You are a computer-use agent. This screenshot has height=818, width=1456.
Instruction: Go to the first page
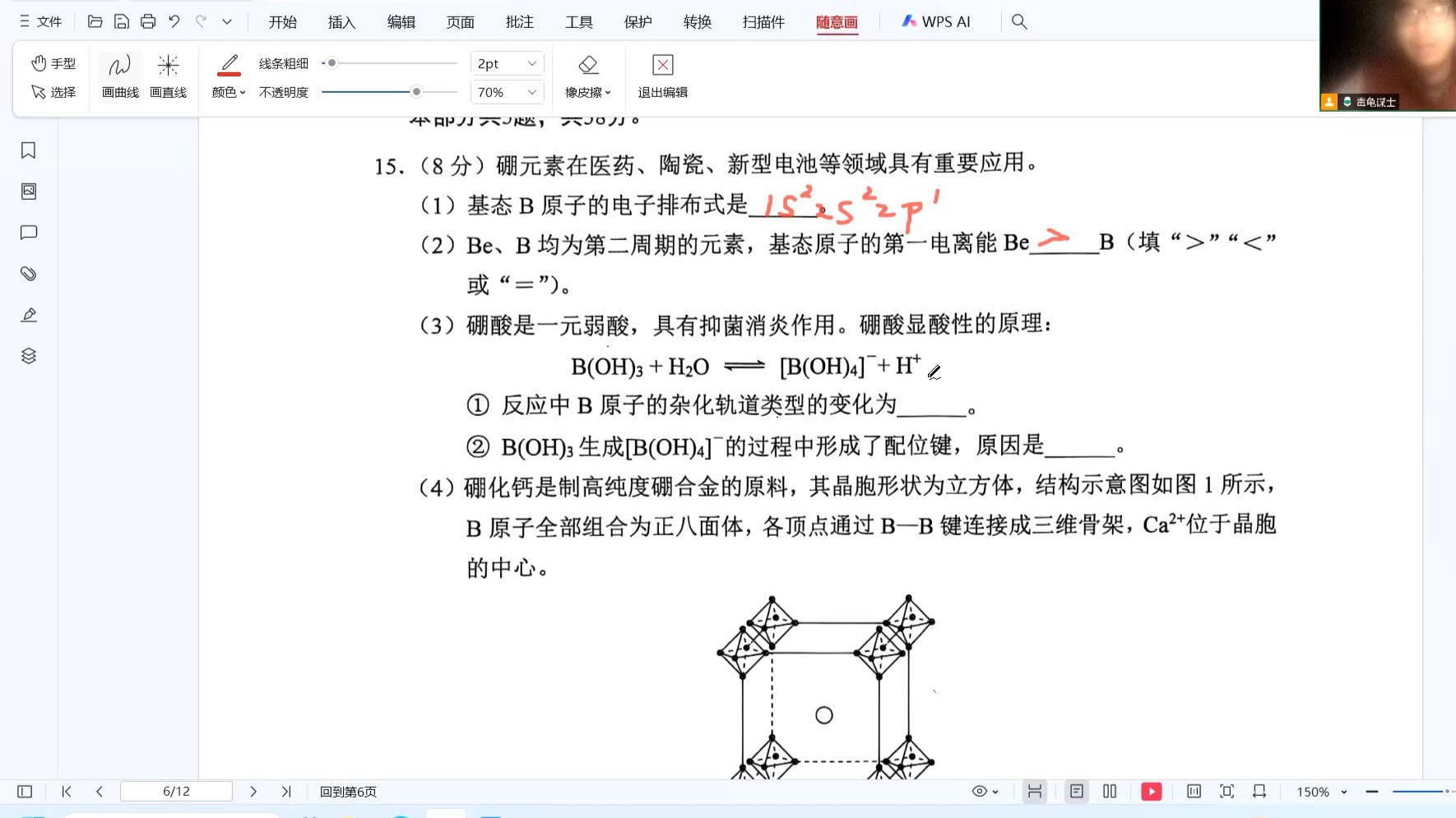tap(67, 792)
